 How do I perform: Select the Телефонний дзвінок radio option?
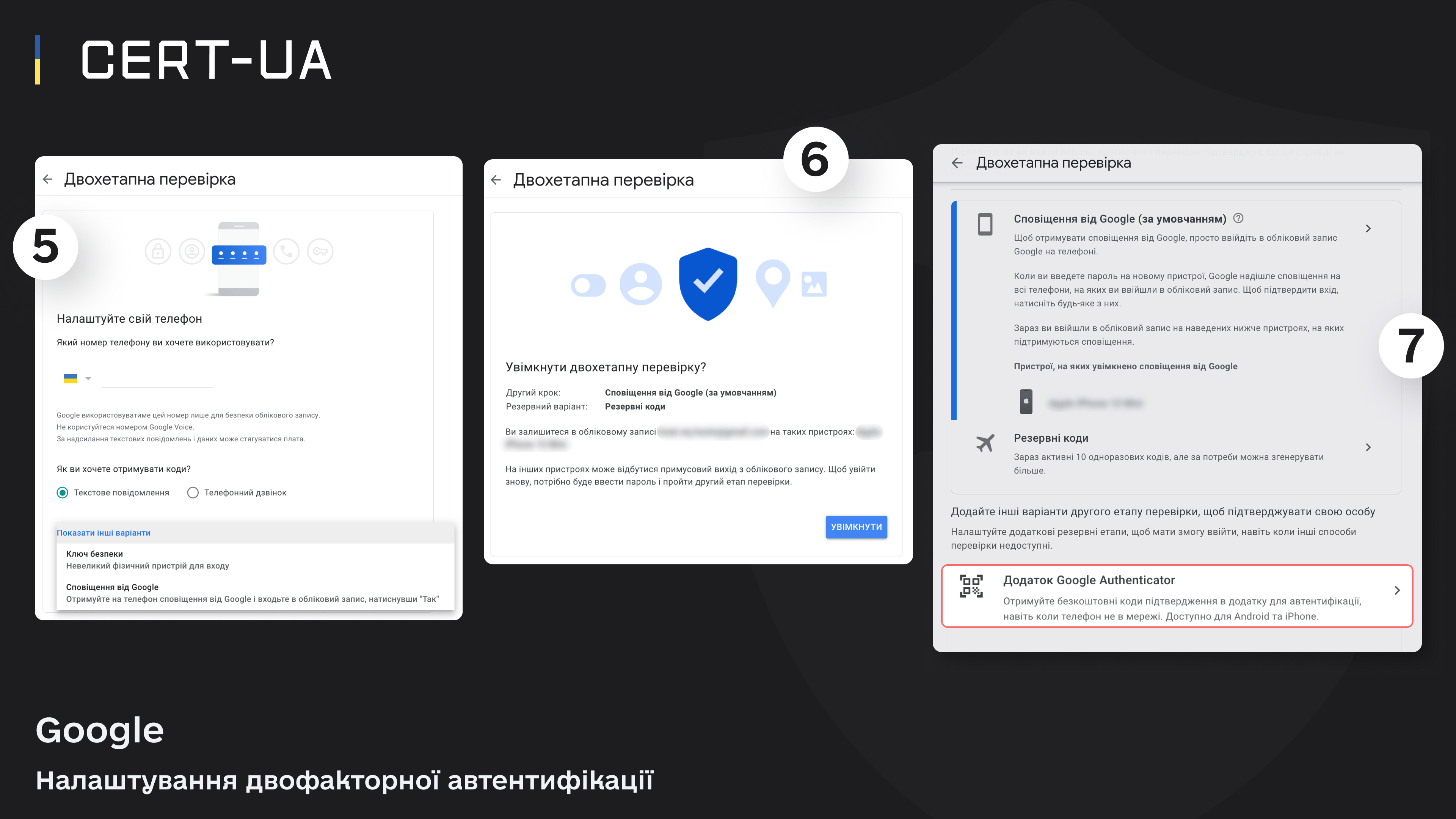click(x=193, y=493)
